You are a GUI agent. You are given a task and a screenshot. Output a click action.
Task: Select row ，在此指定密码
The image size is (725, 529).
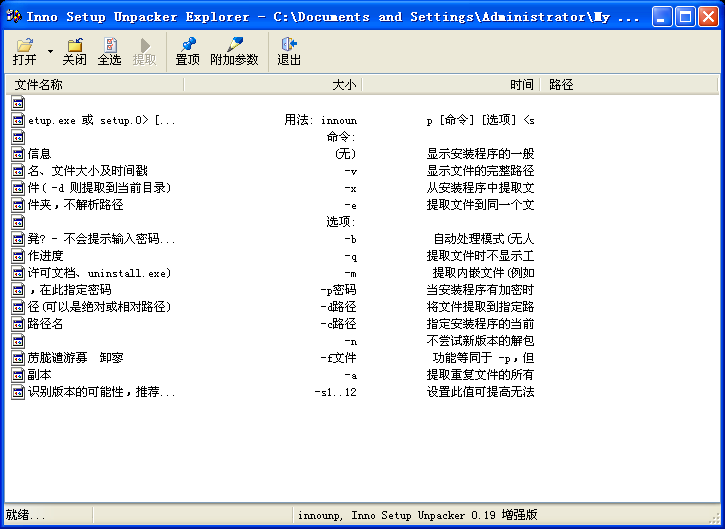click(70, 290)
